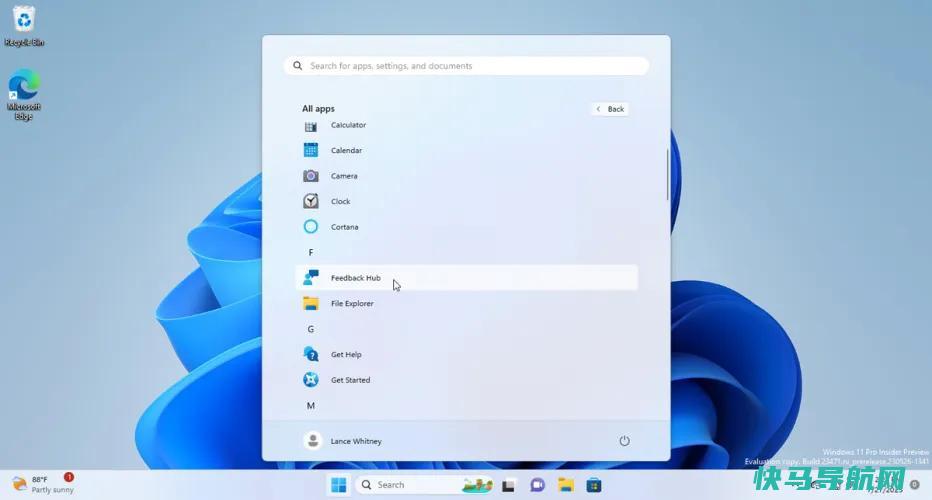Click the letter G section header
932x500 pixels.
(x=311, y=329)
